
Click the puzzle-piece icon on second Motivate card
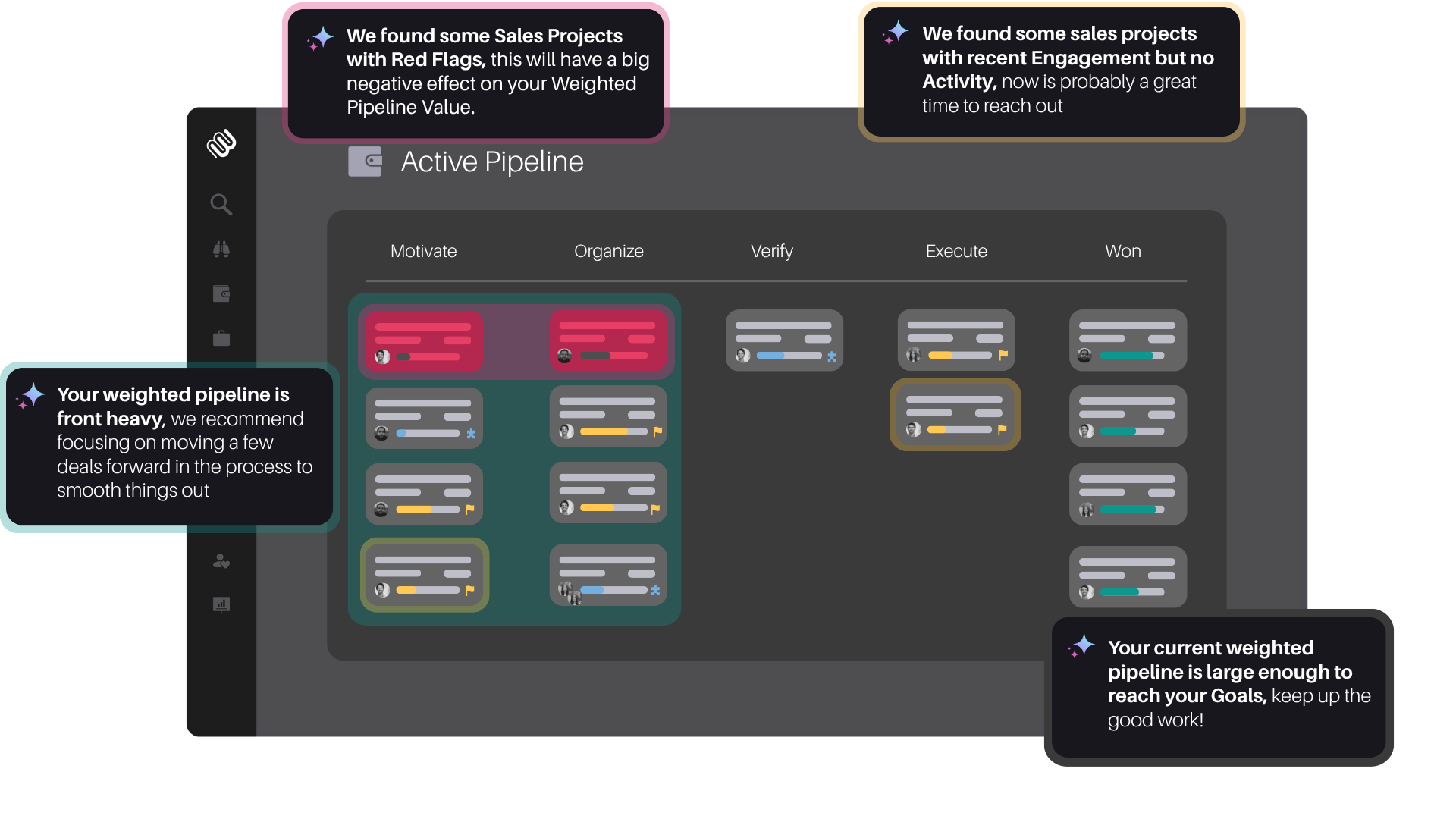tap(471, 434)
